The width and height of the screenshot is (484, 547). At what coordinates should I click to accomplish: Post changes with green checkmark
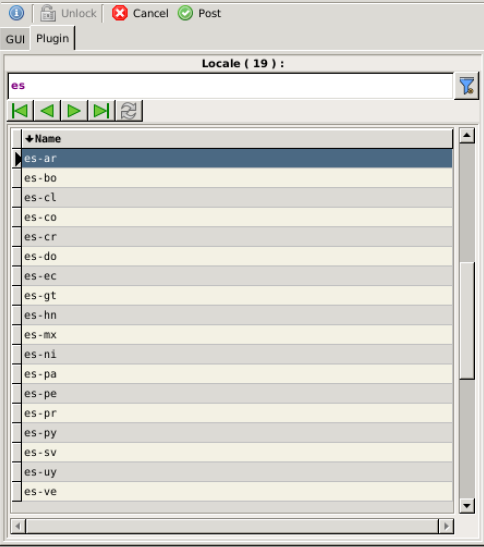pos(200,13)
